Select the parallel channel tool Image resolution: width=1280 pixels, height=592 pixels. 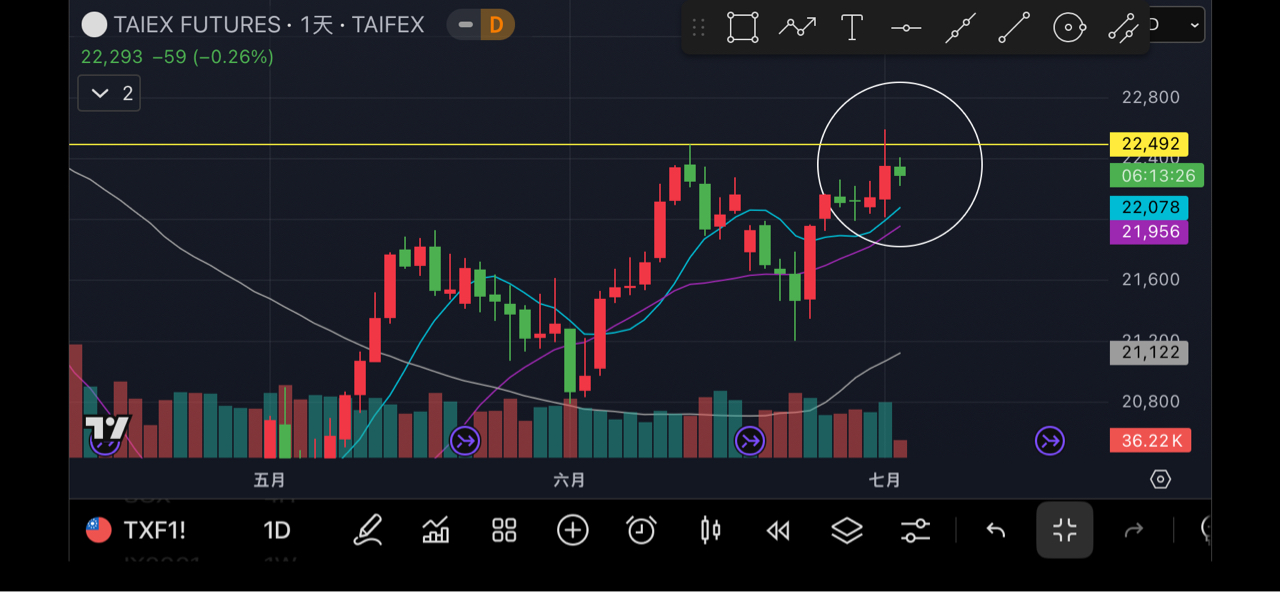[1123, 28]
